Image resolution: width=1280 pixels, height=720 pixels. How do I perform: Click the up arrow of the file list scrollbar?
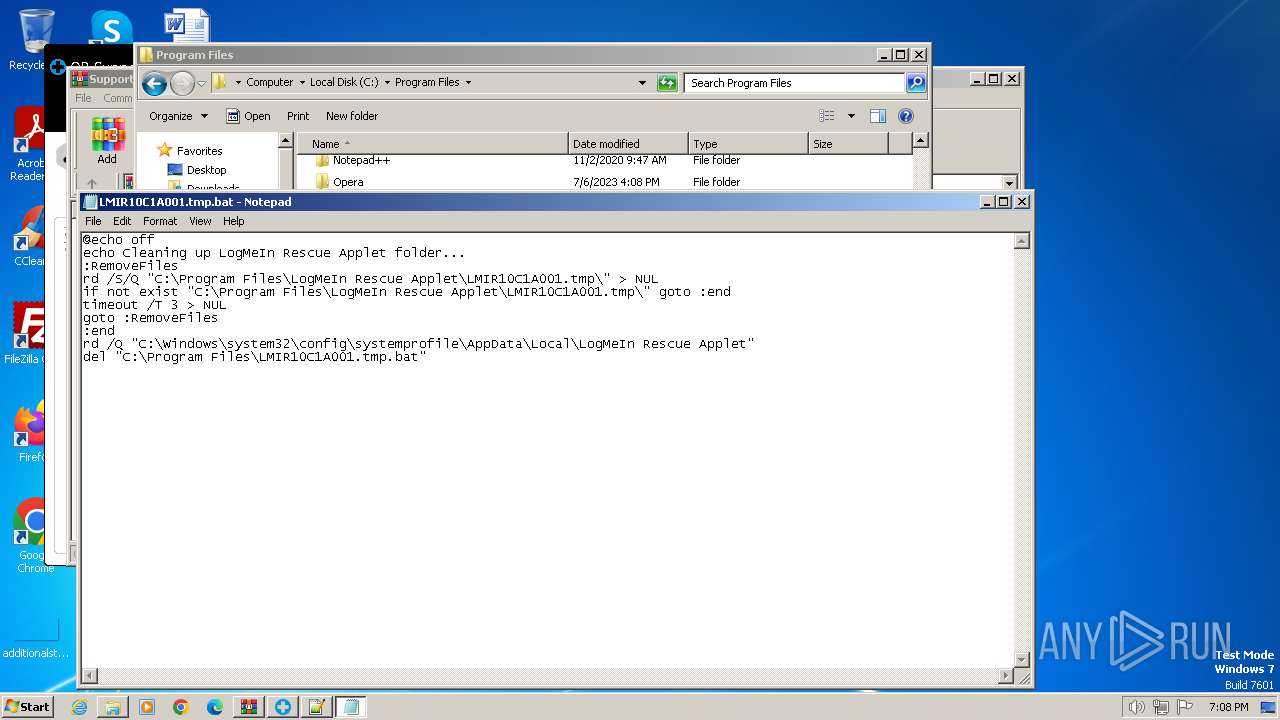(x=922, y=143)
